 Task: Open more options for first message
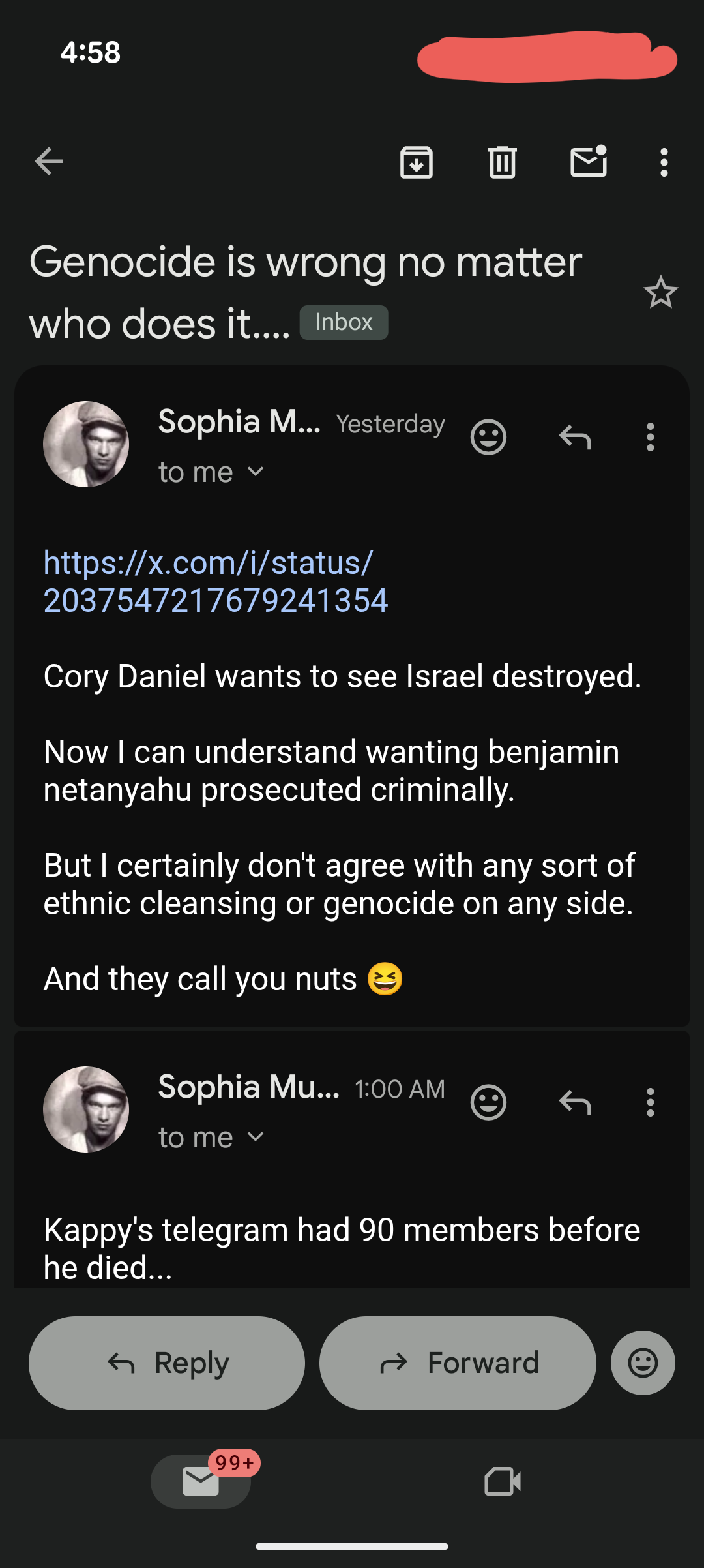click(x=650, y=437)
